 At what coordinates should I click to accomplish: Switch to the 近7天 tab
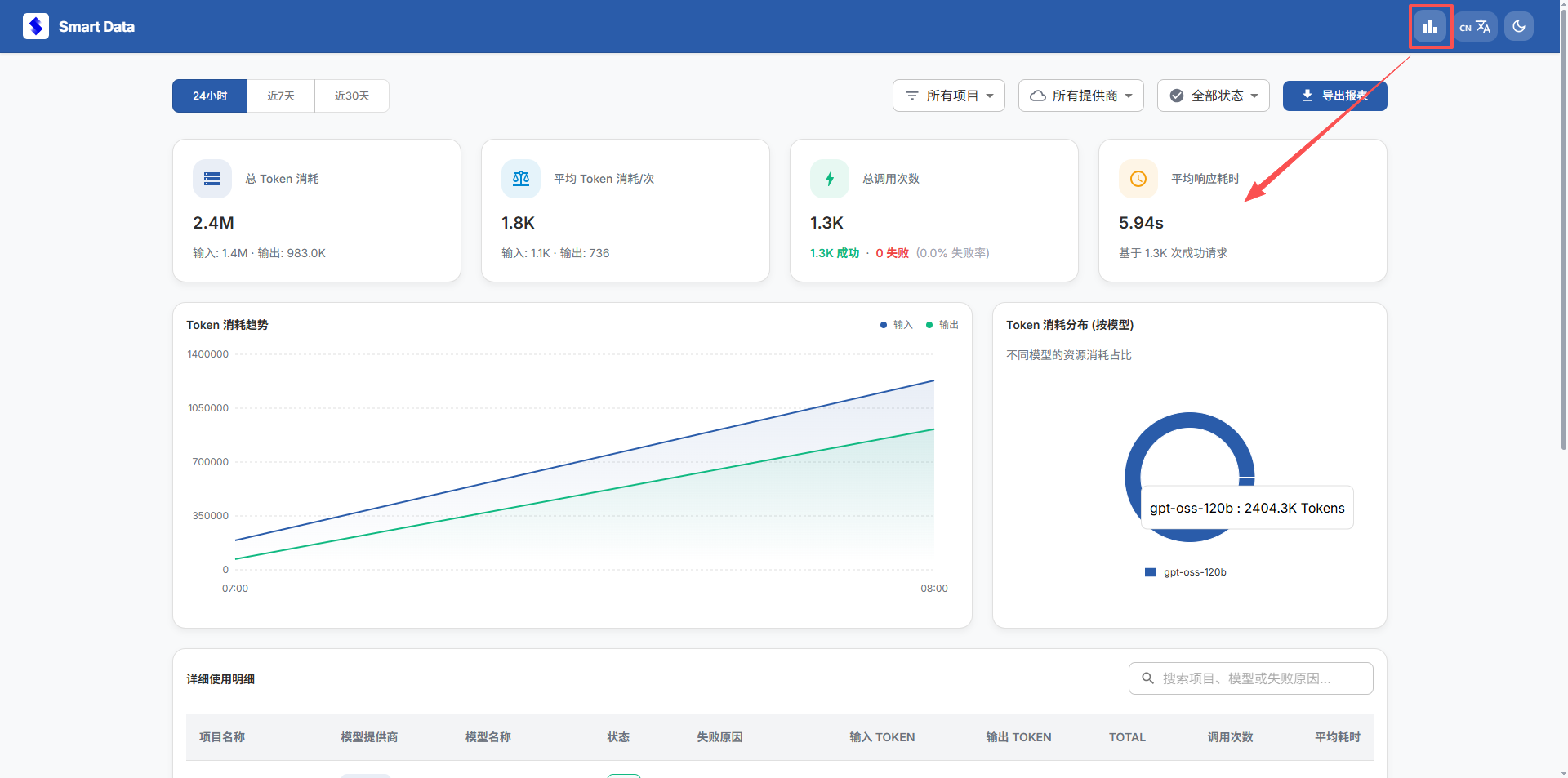[281, 96]
